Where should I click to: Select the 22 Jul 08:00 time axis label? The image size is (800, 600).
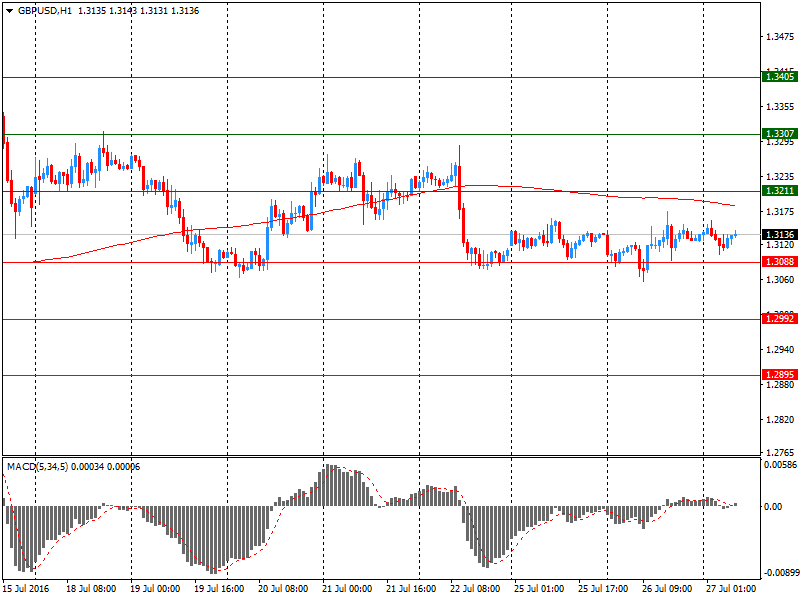475,589
